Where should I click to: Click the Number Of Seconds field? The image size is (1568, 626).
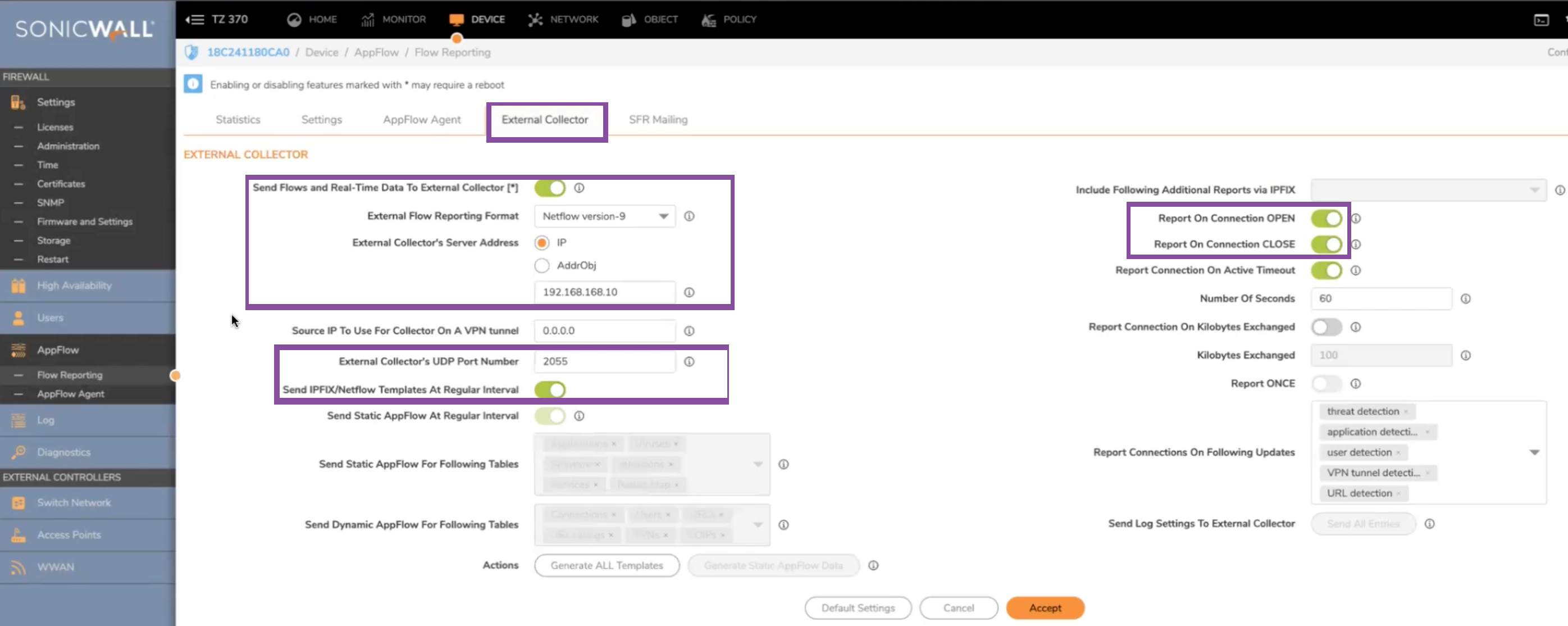pyautogui.click(x=1382, y=299)
